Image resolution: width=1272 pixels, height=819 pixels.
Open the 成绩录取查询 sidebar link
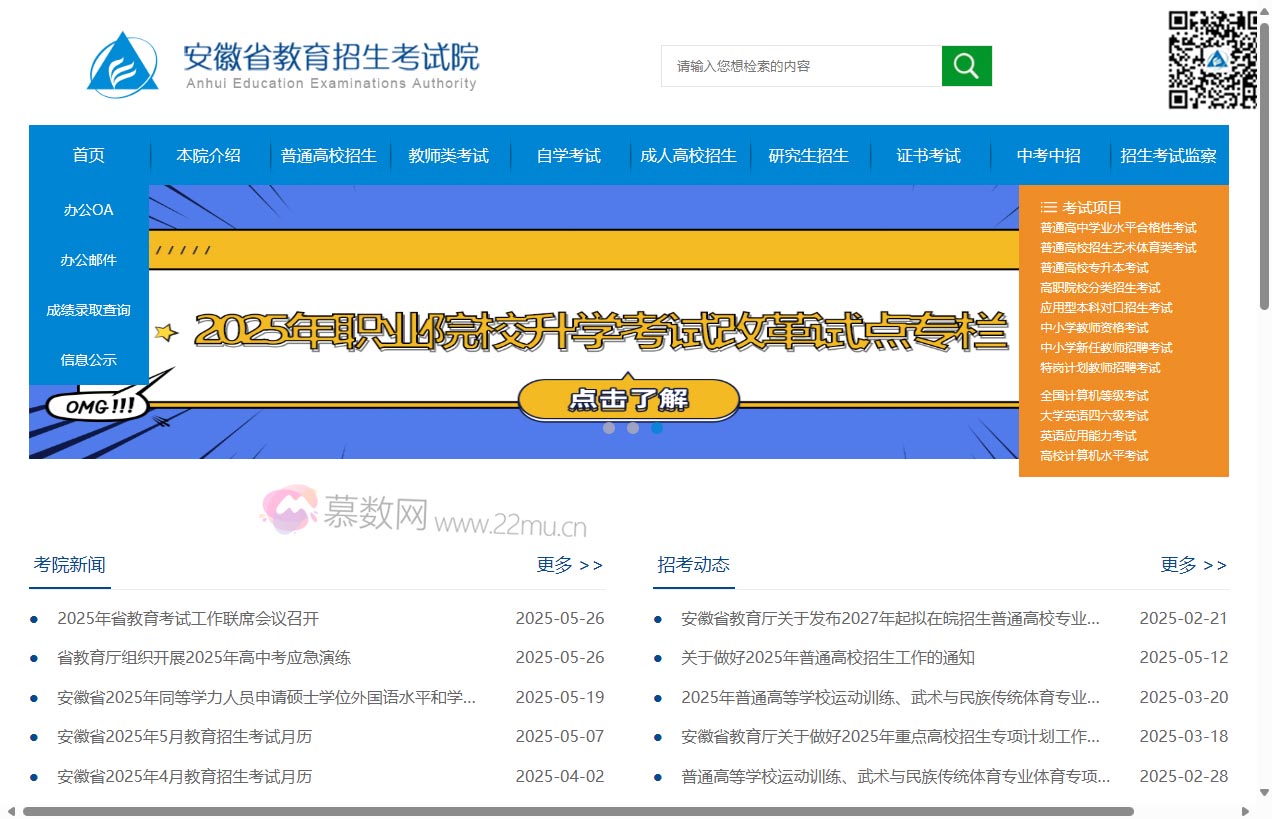coord(88,310)
